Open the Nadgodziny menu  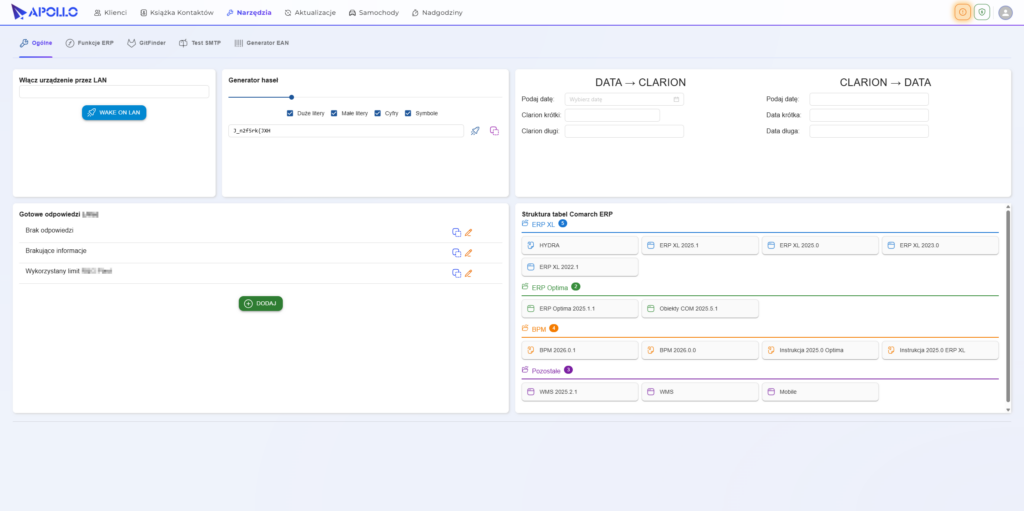point(437,12)
